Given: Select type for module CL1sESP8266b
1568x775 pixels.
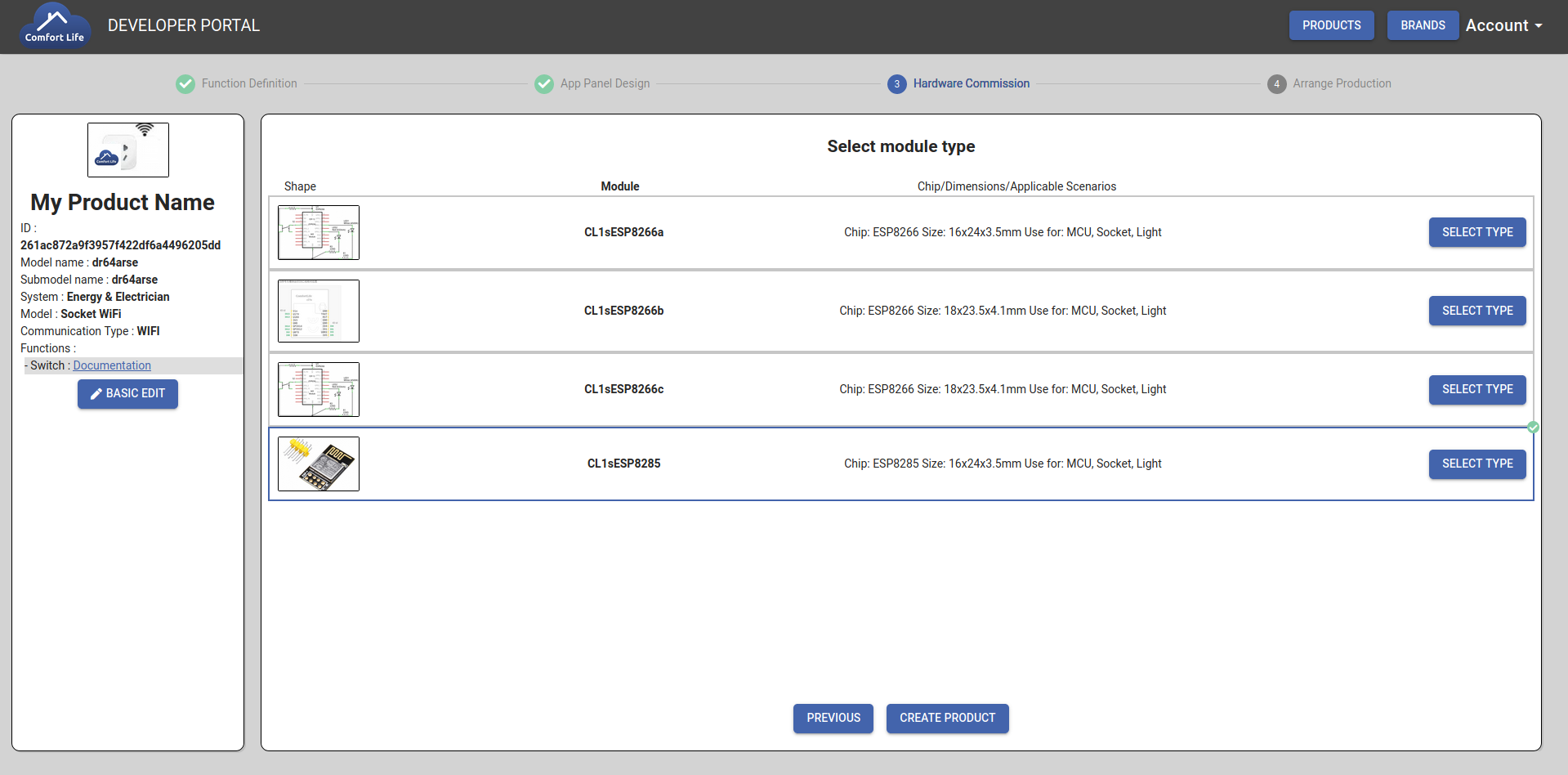Looking at the screenshot, I should point(1476,311).
